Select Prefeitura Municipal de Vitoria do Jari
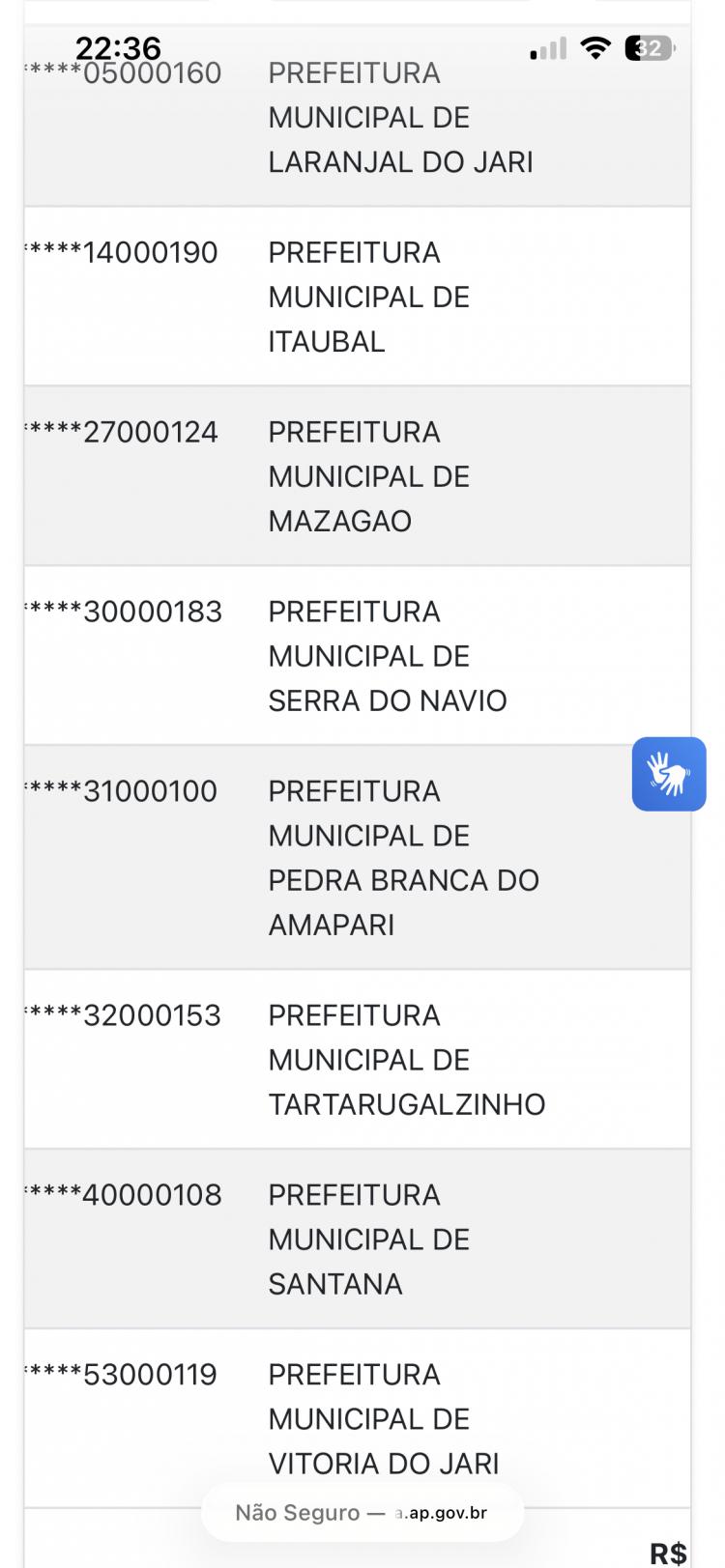The height and width of the screenshot is (1568, 725). click(383, 1419)
